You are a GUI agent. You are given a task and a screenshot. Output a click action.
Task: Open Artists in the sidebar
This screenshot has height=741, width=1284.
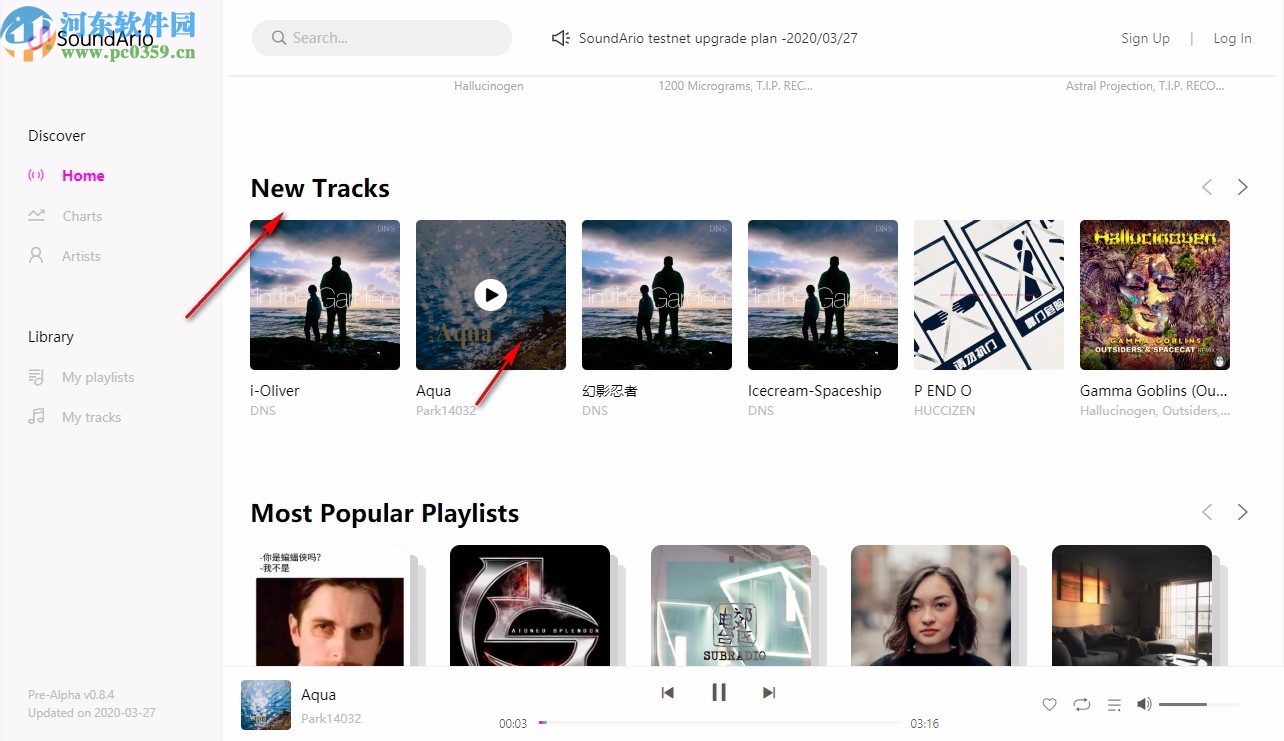(81, 256)
